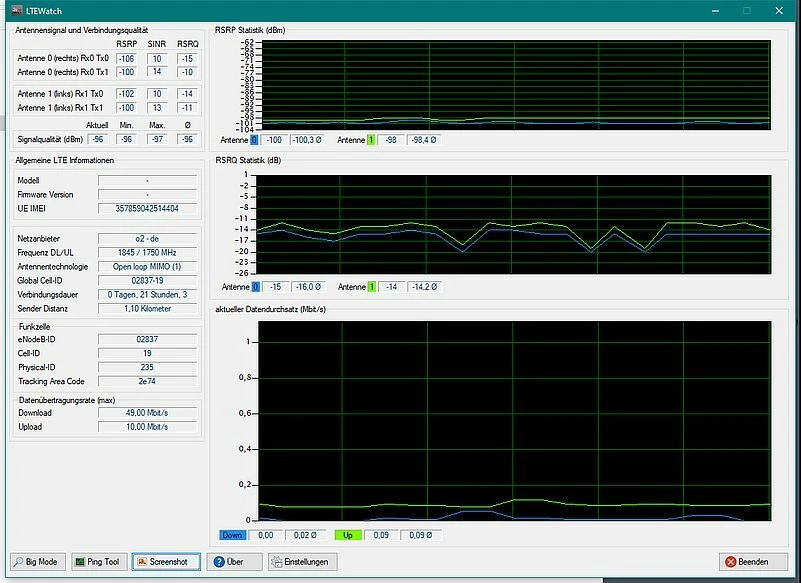Click green Antenne 1 swatch under RSRP graph
The width and height of the screenshot is (801, 583).
tap(371, 140)
